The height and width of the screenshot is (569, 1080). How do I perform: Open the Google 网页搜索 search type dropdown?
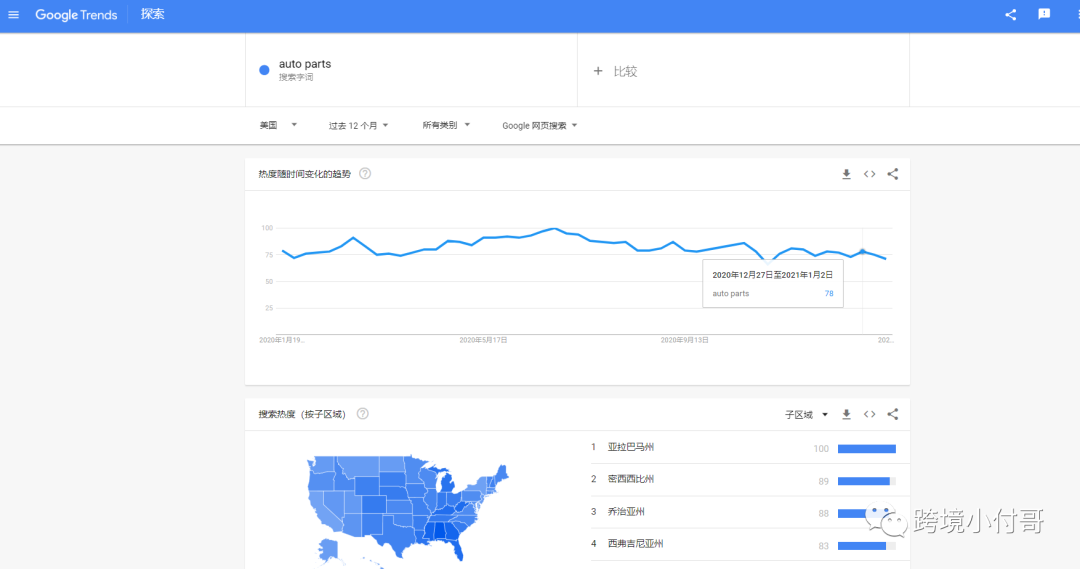point(539,125)
